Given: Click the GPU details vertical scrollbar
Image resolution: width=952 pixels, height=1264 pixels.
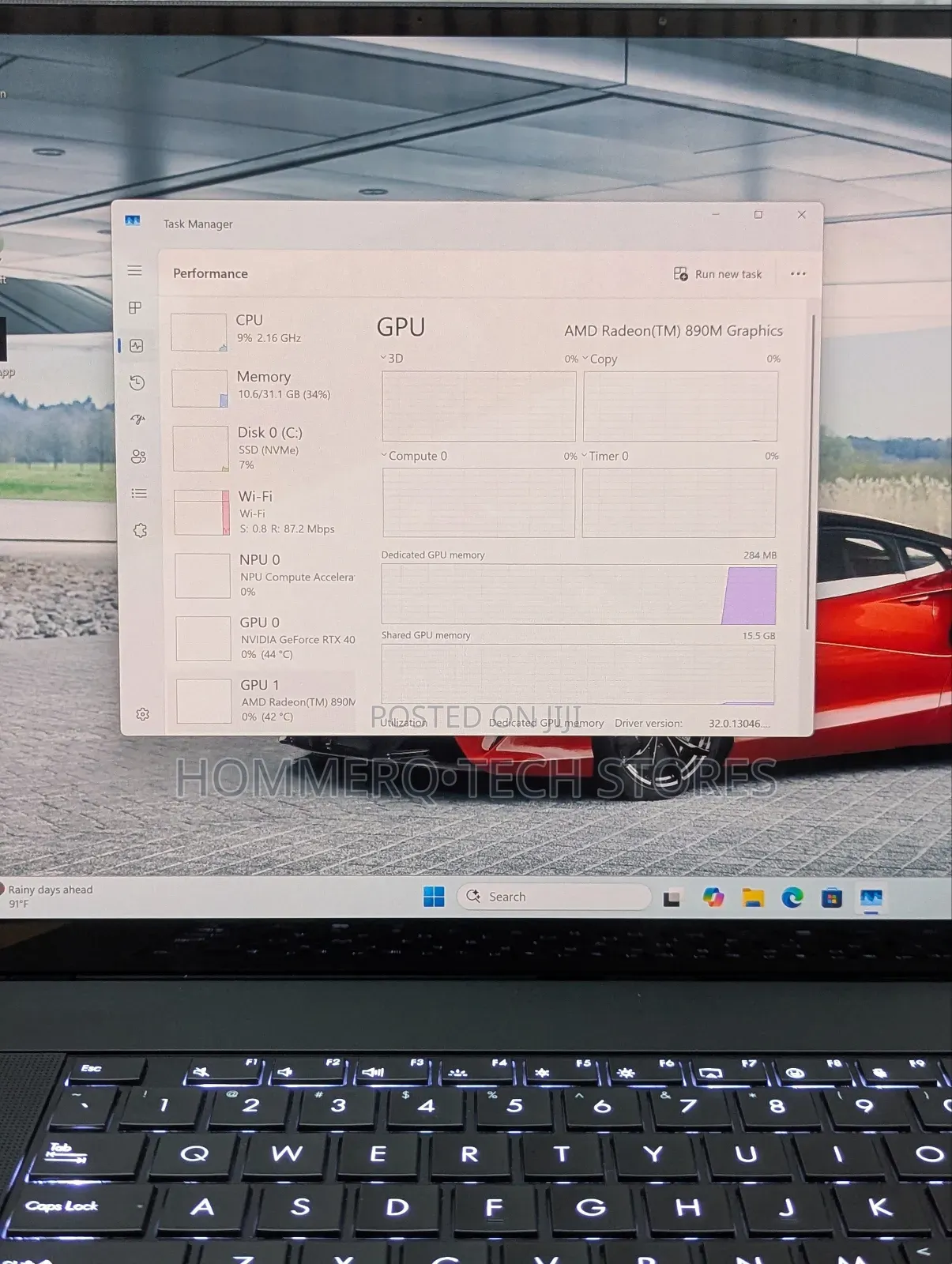Looking at the screenshot, I should [x=808, y=472].
